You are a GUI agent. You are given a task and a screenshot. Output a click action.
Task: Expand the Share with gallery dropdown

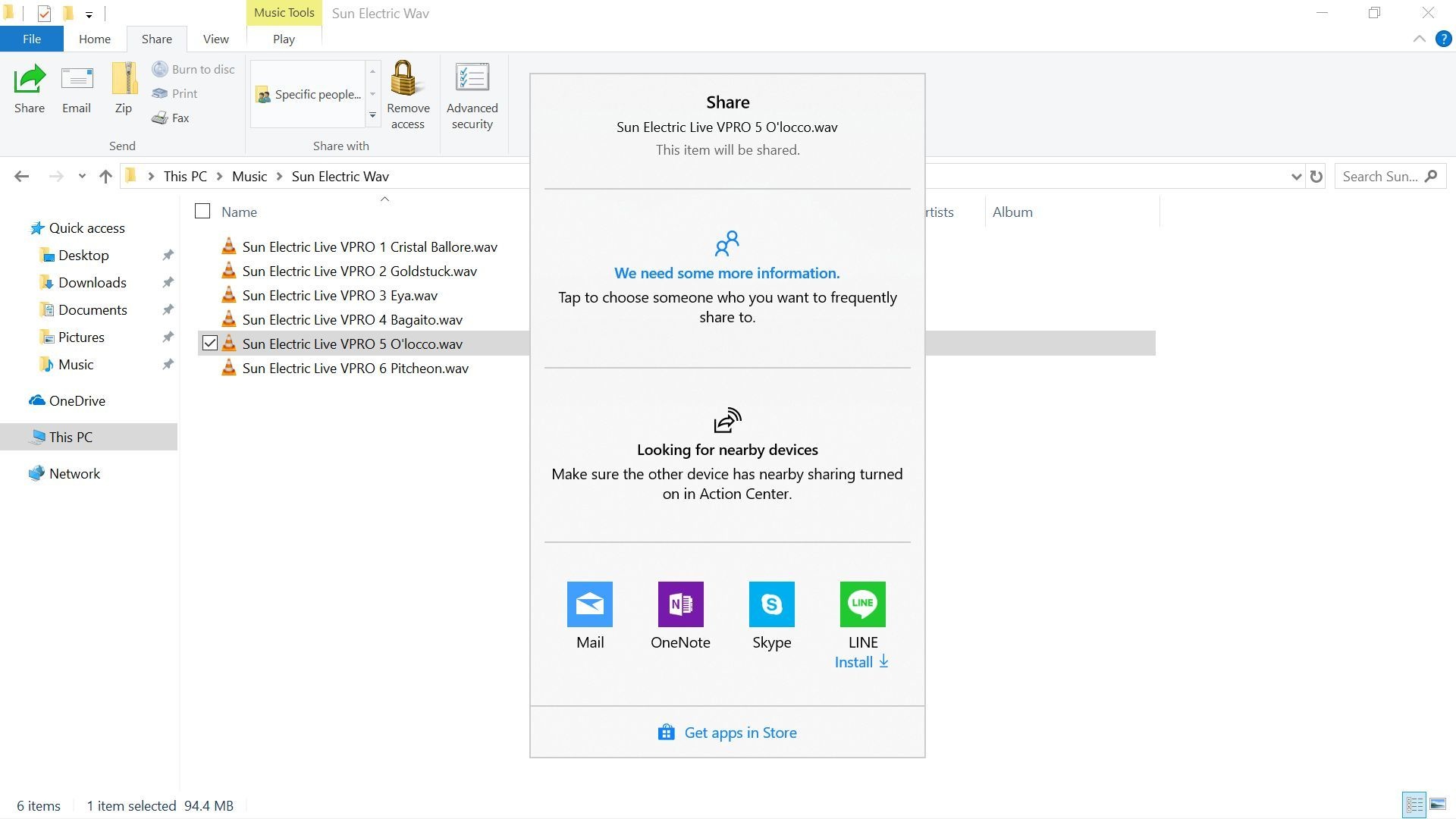tap(372, 115)
